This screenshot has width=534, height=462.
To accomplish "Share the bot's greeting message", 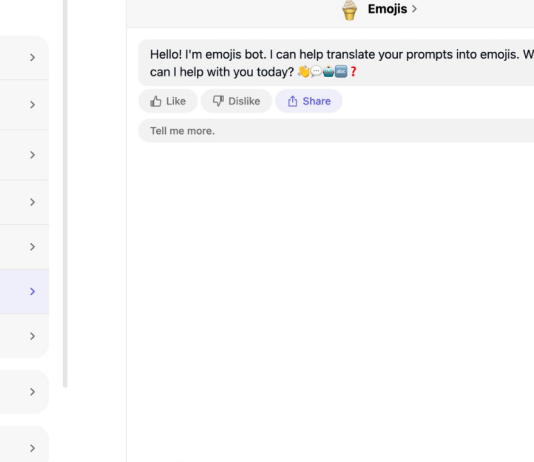I will click(x=309, y=101).
